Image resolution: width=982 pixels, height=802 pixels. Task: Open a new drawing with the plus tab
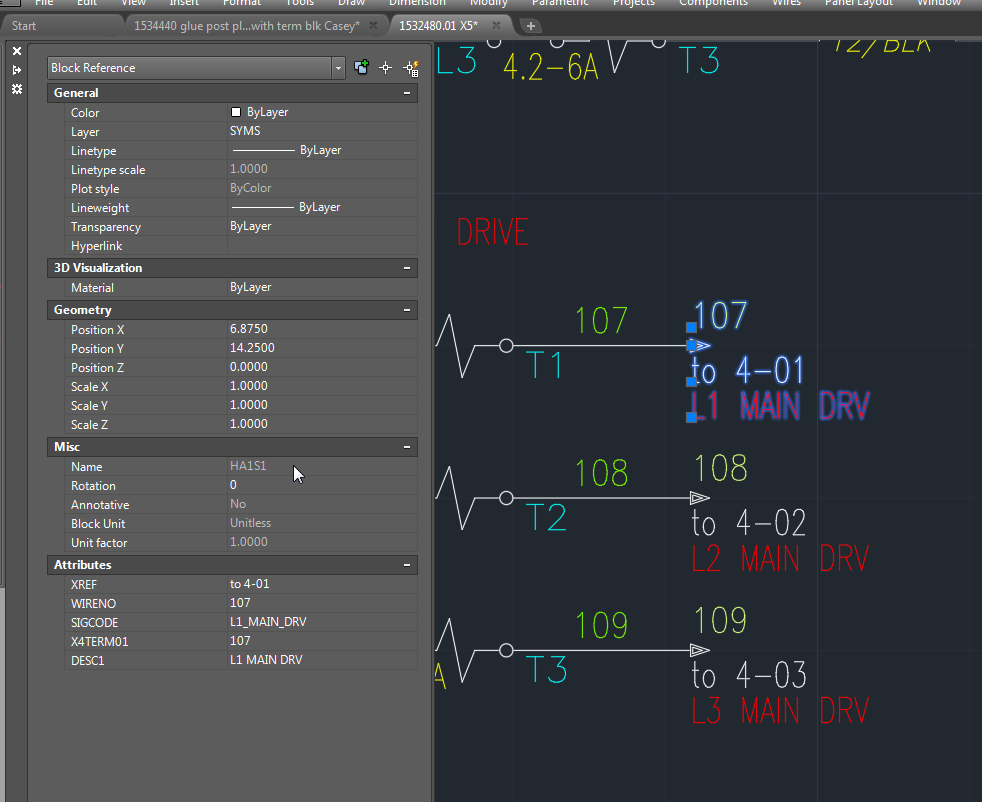[530, 25]
